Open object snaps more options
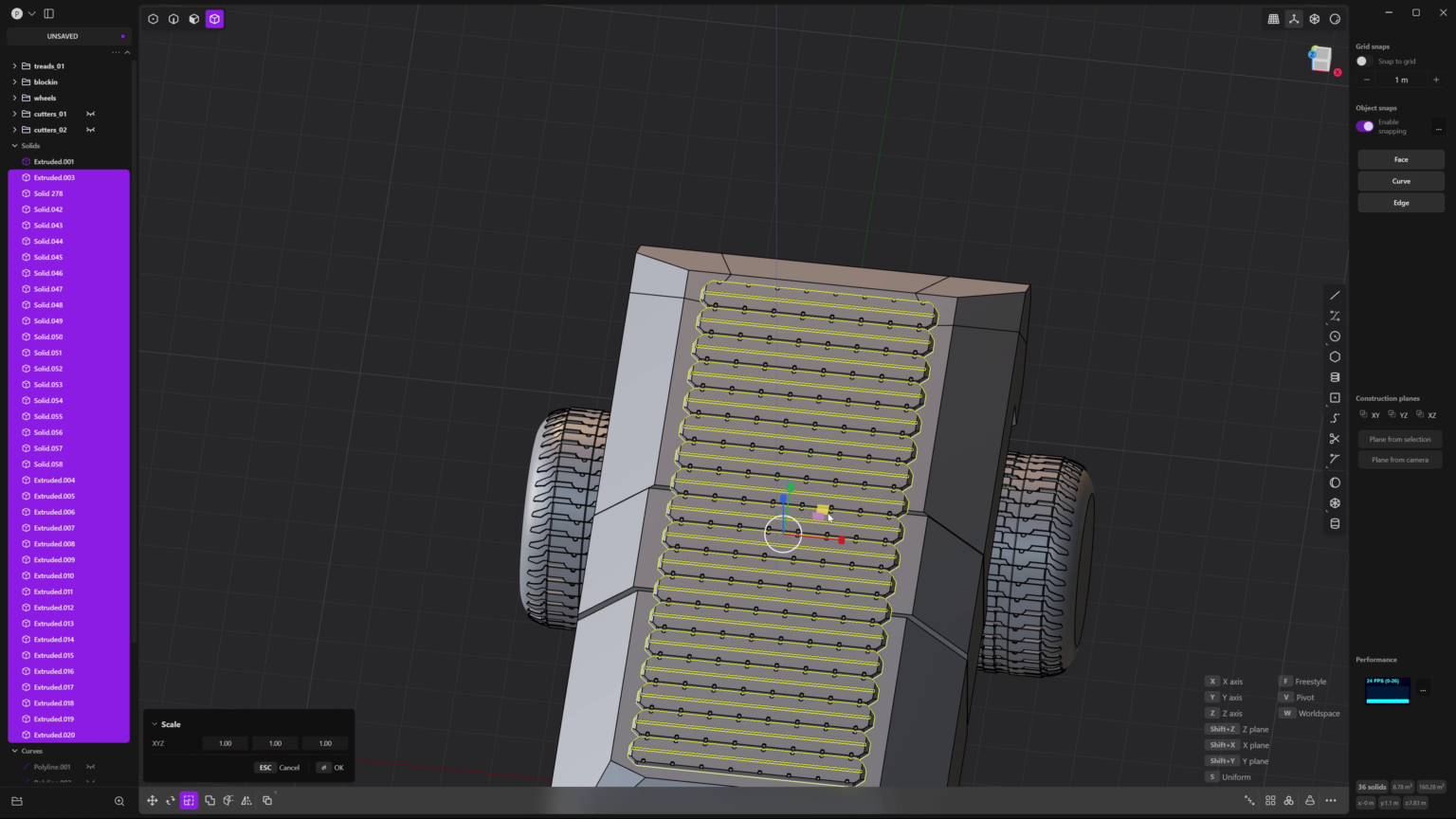The width and height of the screenshot is (1456, 819). point(1438,128)
